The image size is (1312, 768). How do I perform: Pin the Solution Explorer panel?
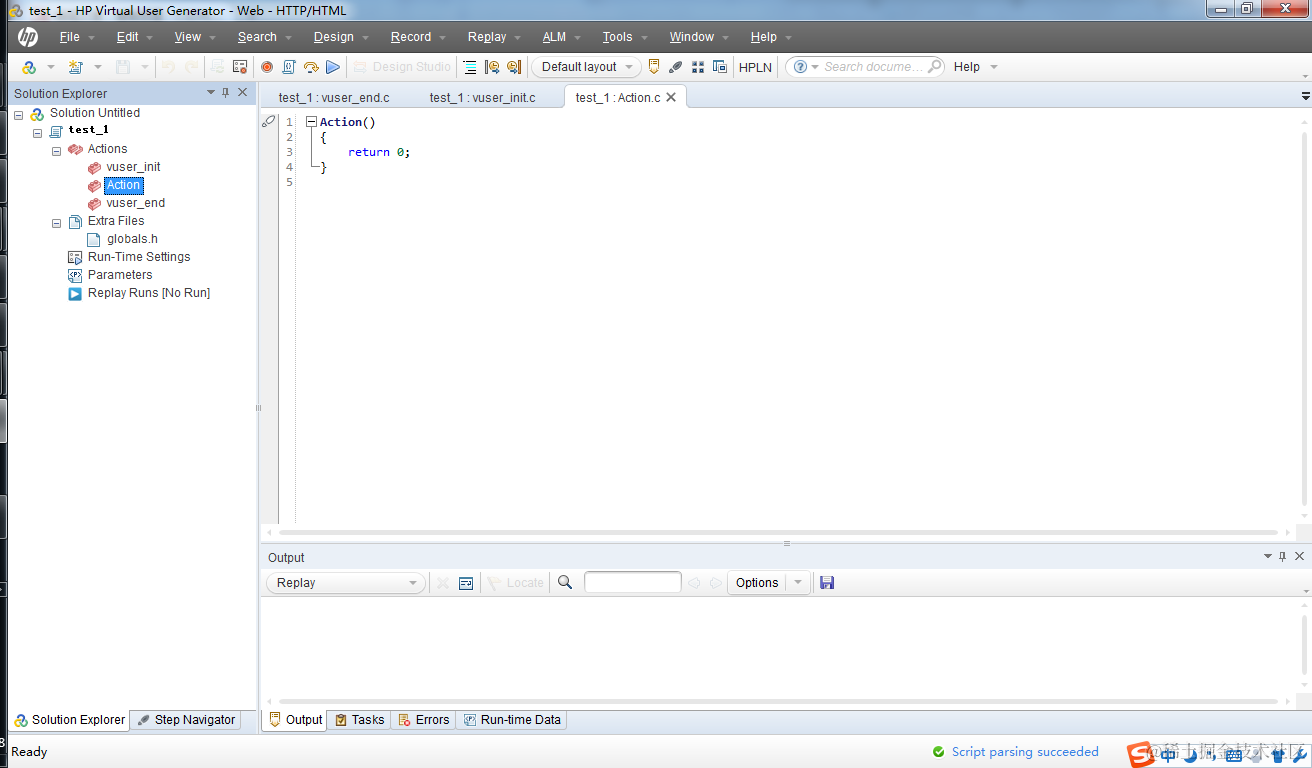coord(225,92)
